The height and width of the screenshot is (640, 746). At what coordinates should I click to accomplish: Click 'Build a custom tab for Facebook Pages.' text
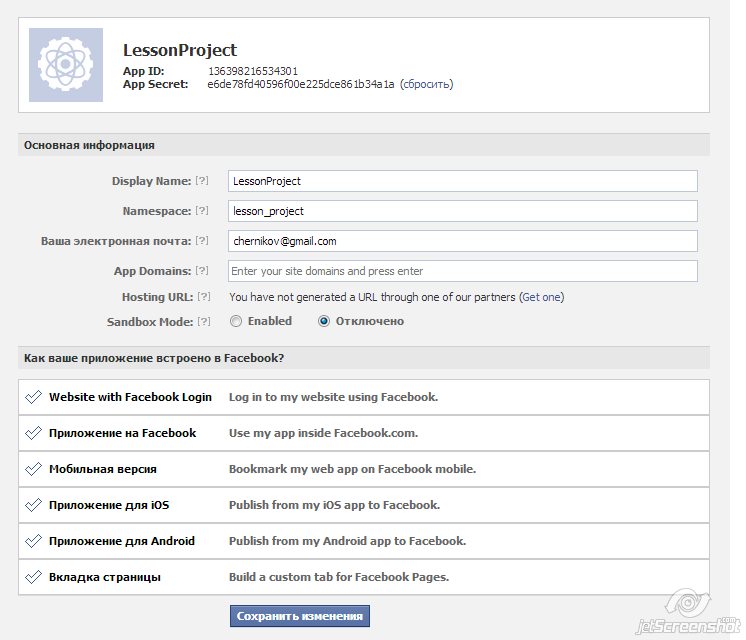(x=339, y=577)
